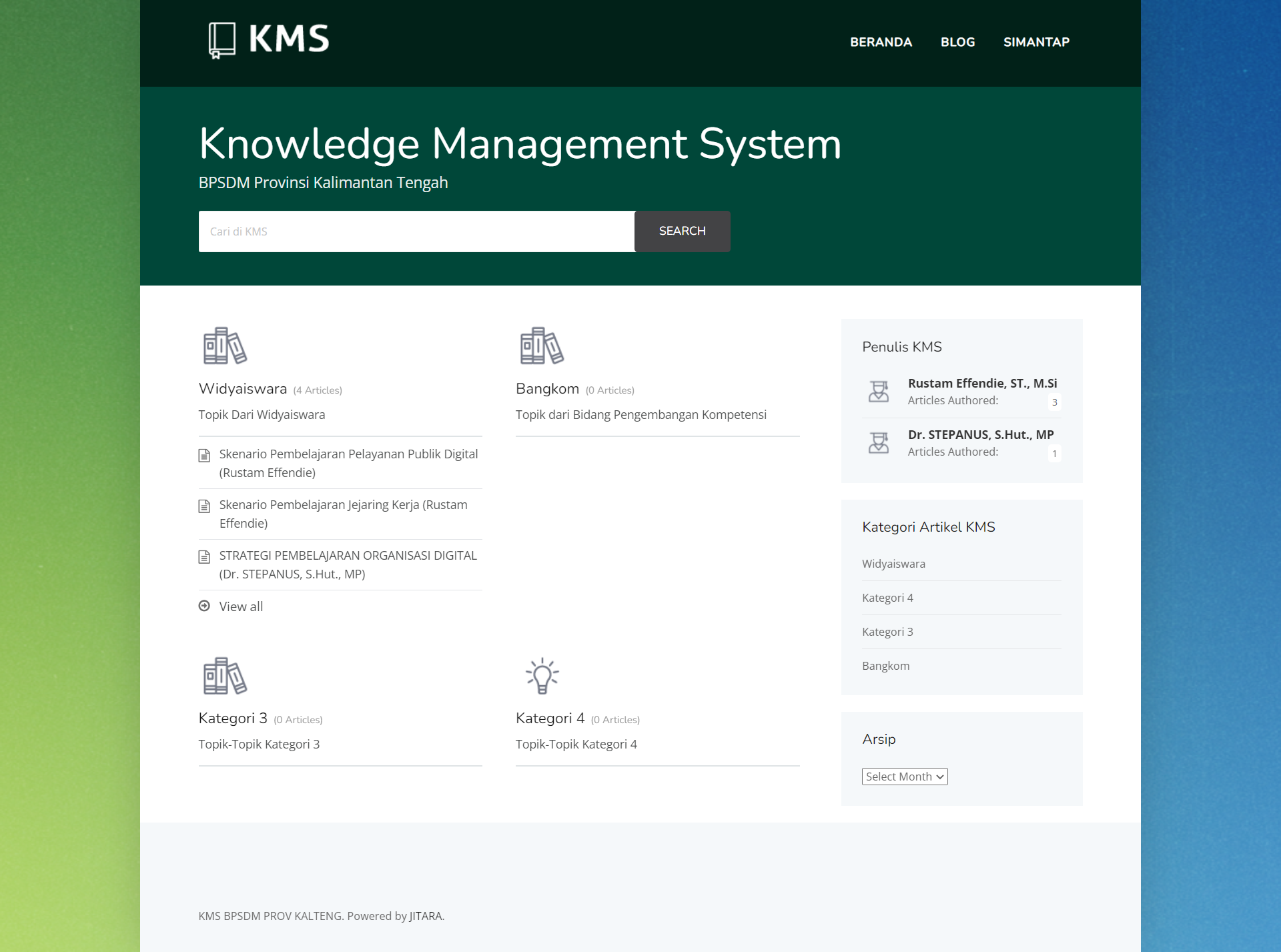Screen dimensions: 1281x952
Task: Open the BERANDA menu item
Action: click(881, 42)
